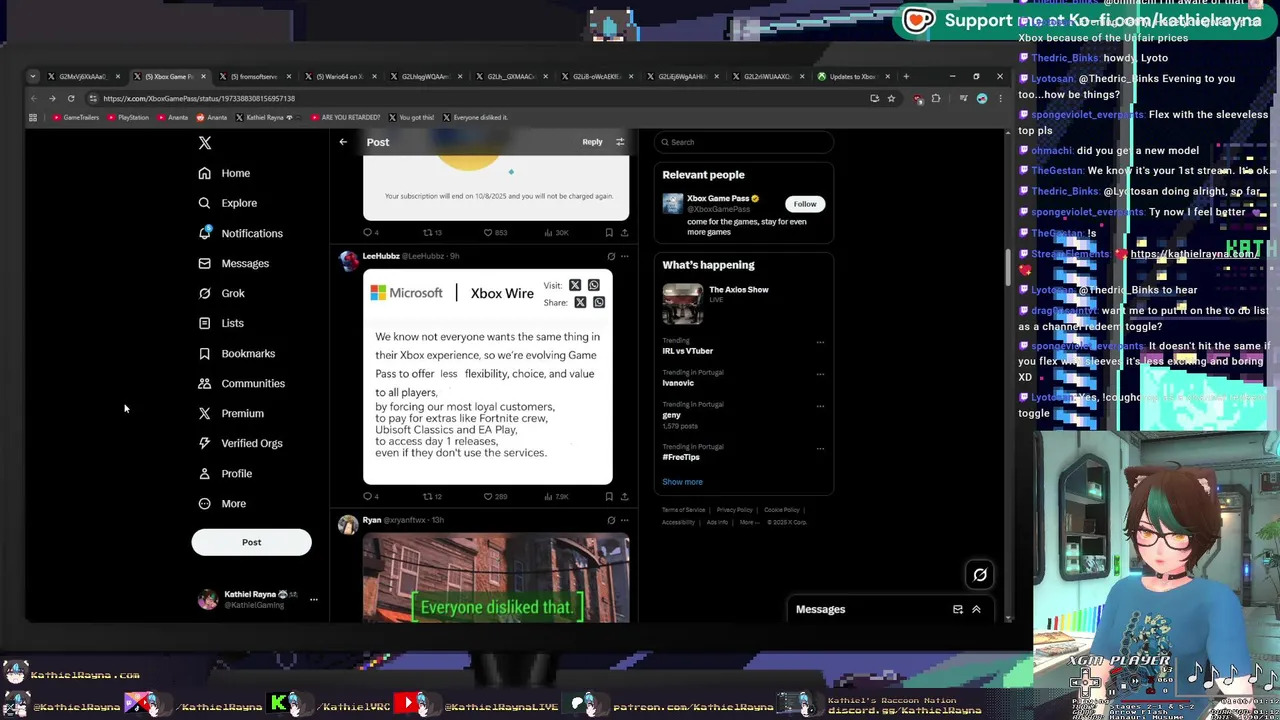Screen dimensions: 1280x720
Task: Open options for Ivanovic trend
Action: (820, 374)
